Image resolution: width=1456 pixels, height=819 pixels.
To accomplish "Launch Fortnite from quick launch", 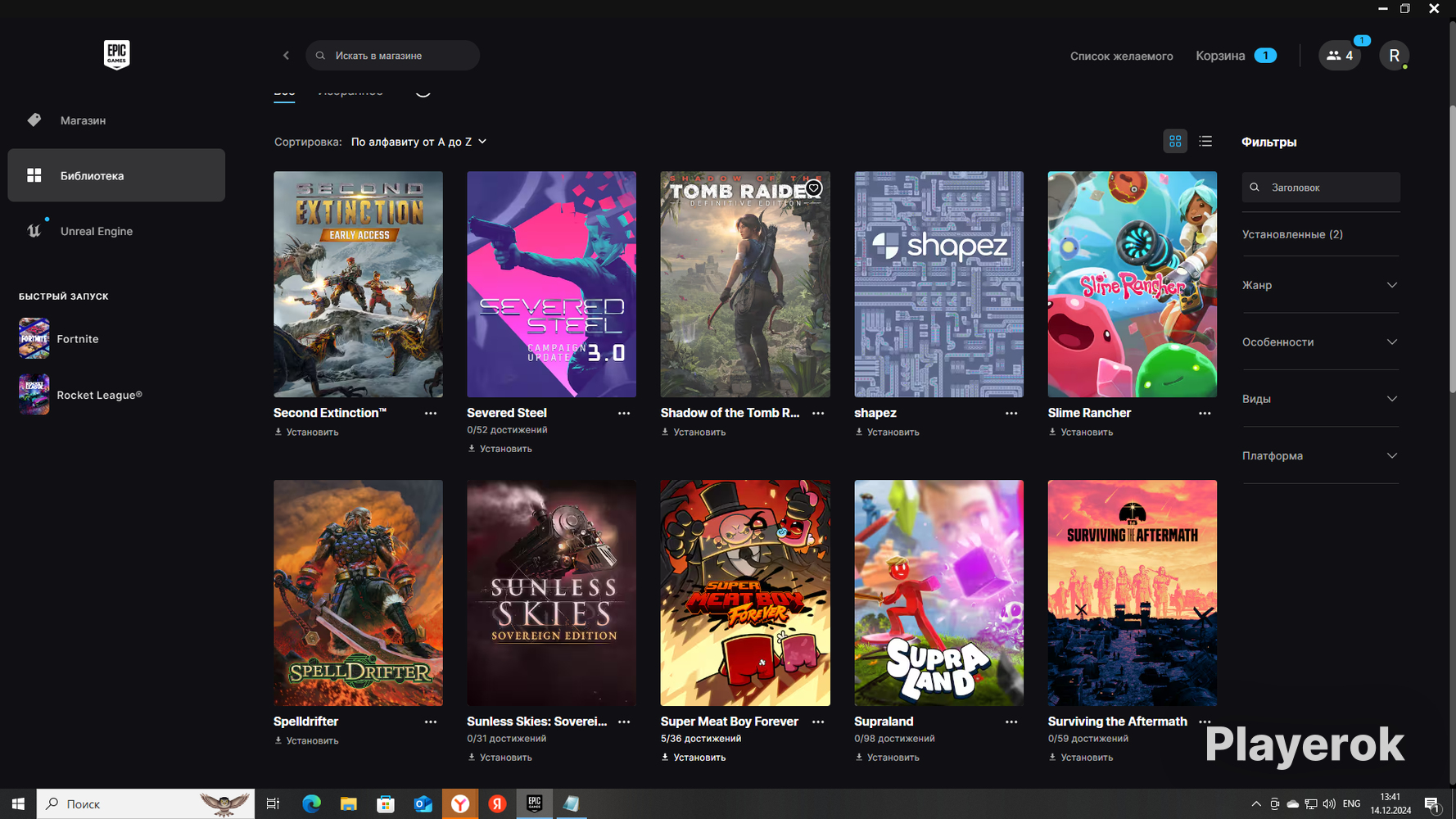I will click(59, 339).
